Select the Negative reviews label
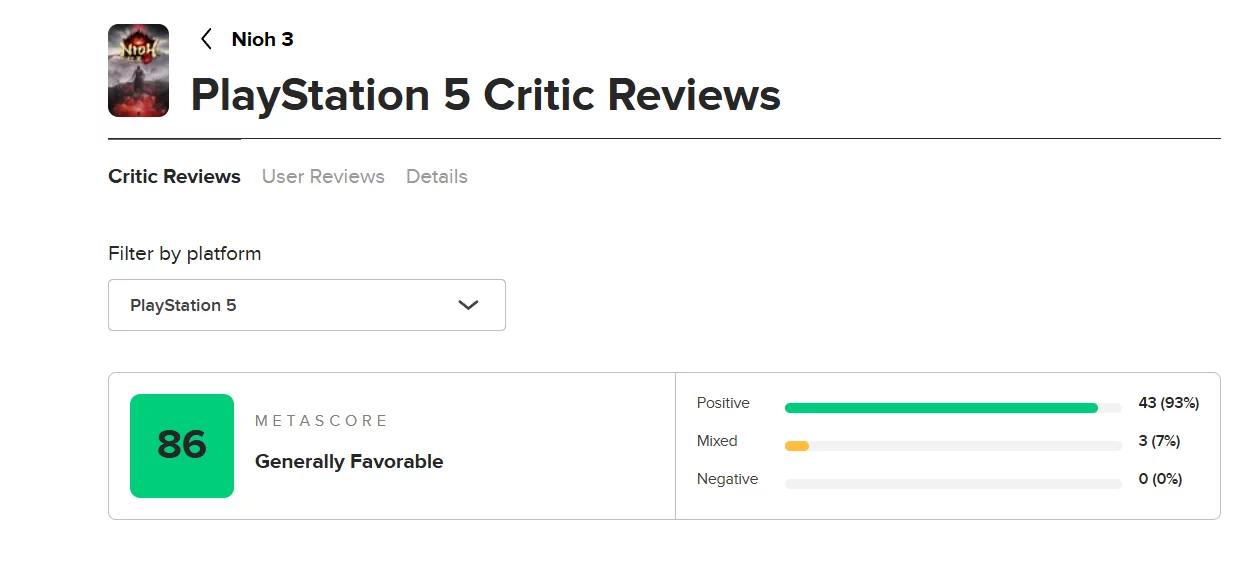The height and width of the screenshot is (573, 1233). [x=727, y=479]
